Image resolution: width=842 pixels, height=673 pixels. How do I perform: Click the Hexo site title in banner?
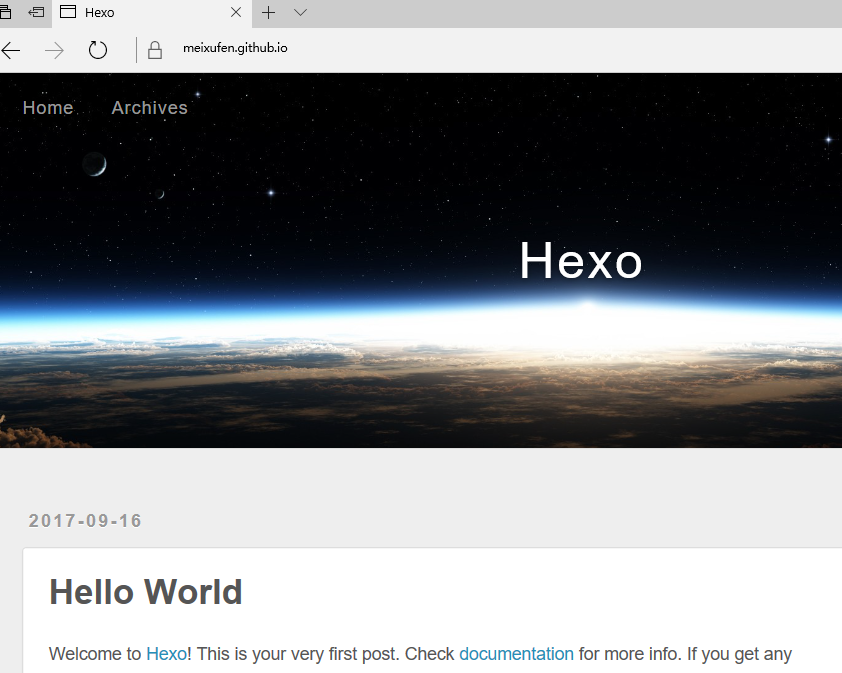(x=580, y=260)
